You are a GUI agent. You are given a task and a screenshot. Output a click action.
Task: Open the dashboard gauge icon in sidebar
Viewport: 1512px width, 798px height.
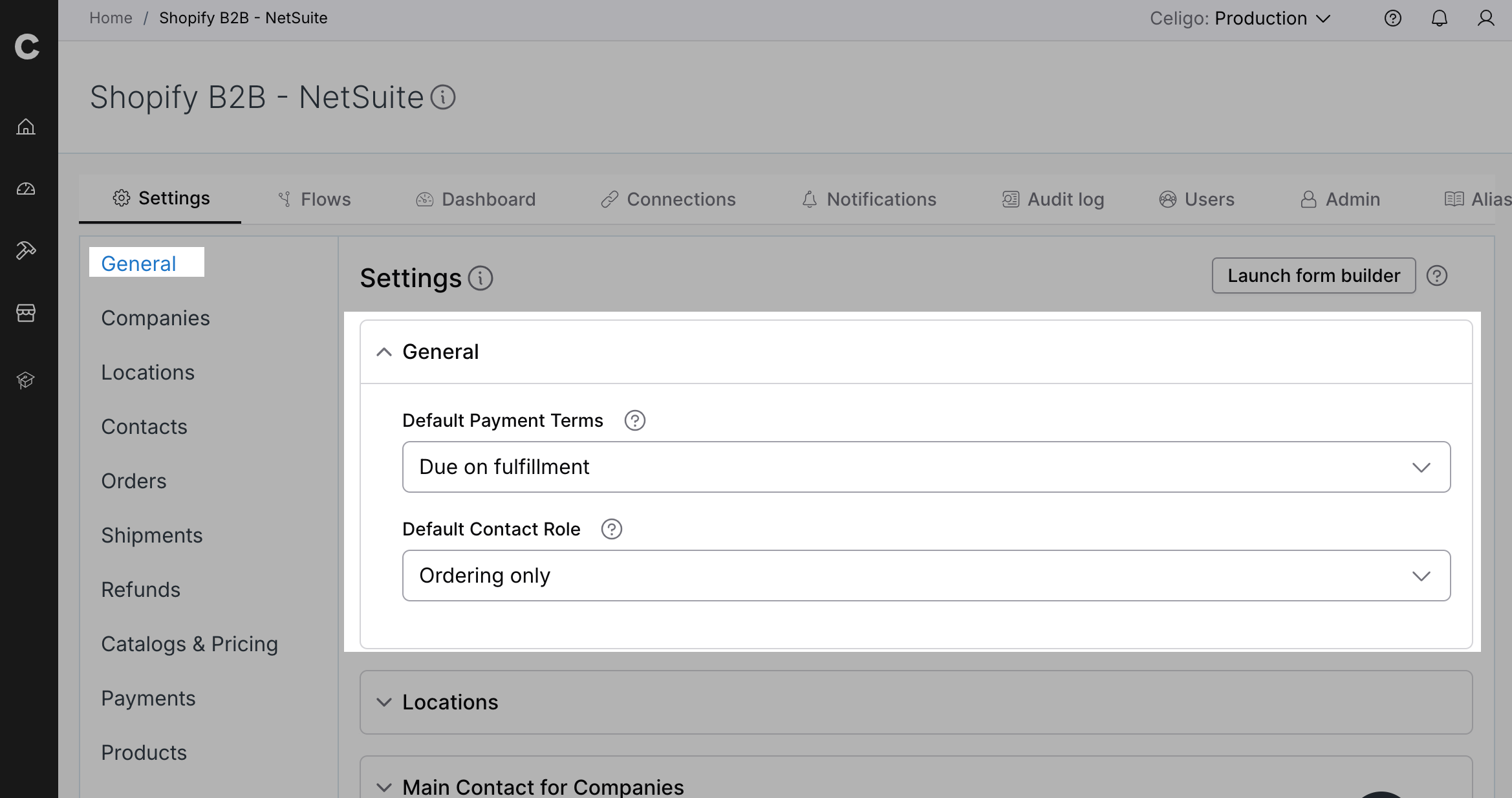26,189
